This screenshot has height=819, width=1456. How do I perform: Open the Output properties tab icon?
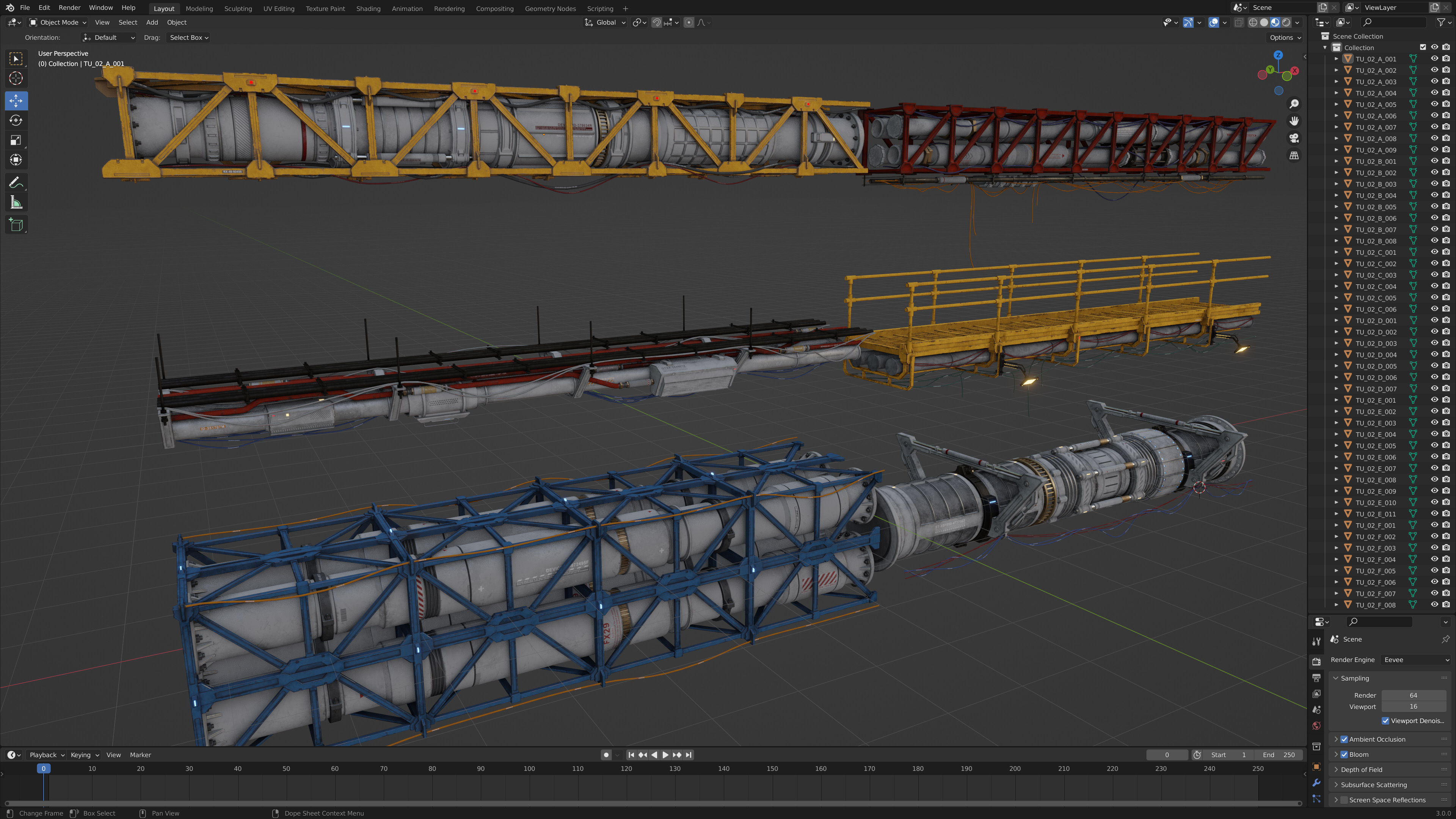[x=1316, y=677]
